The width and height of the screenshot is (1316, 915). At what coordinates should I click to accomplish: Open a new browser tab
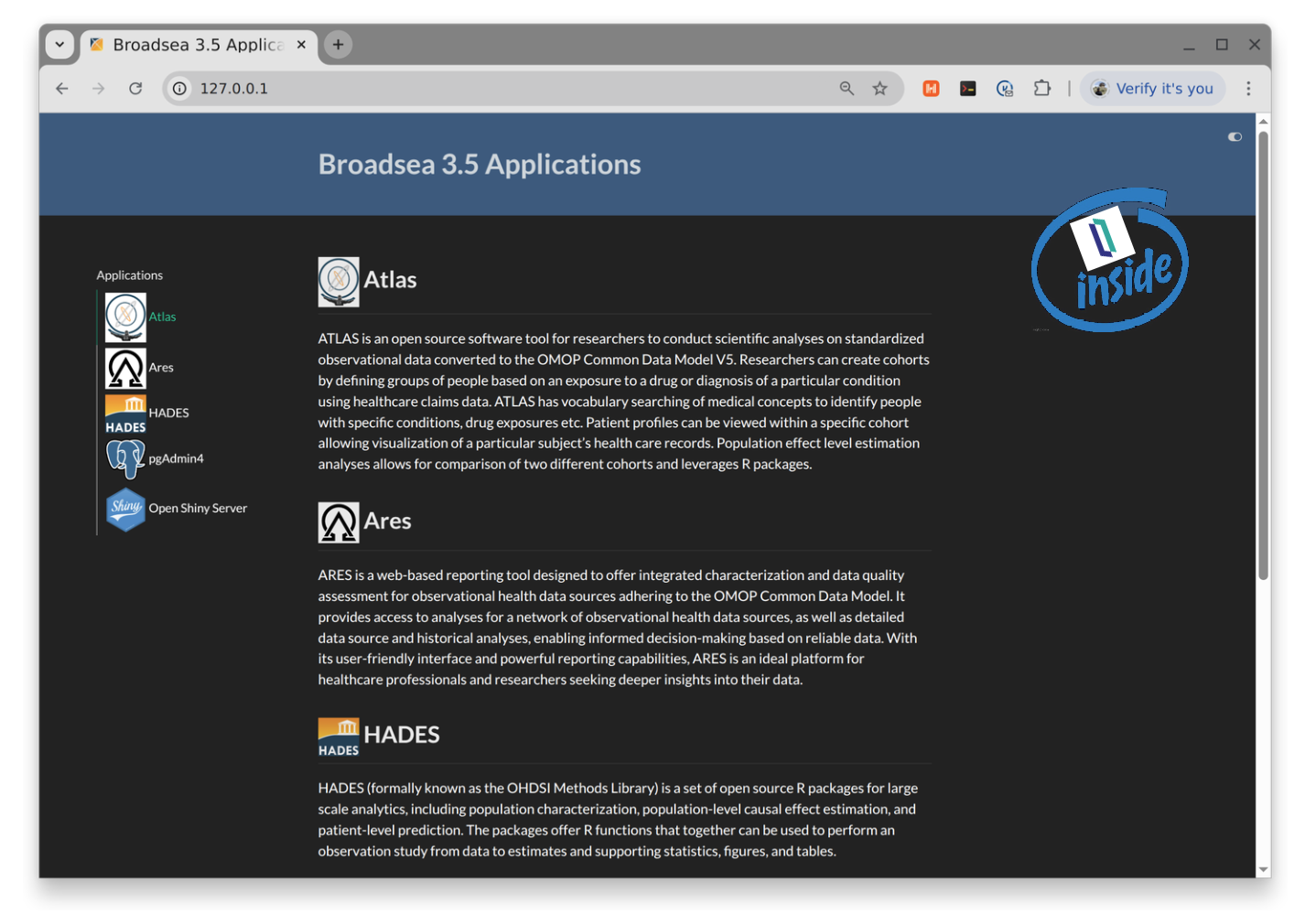pos(339,45)
